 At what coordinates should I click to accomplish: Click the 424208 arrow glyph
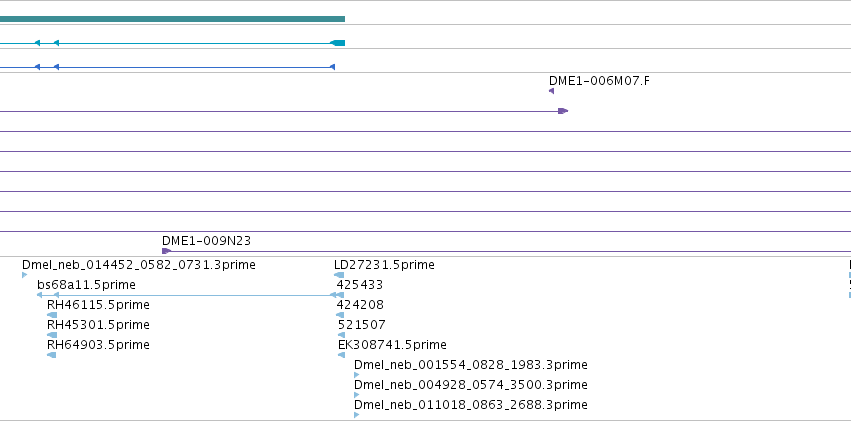click(340, 315)
